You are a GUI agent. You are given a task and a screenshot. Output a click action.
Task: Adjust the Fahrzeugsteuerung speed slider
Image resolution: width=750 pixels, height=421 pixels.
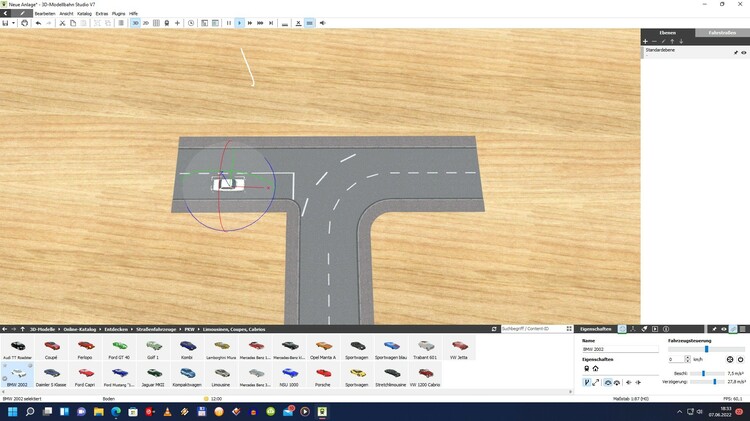(706, 349)
